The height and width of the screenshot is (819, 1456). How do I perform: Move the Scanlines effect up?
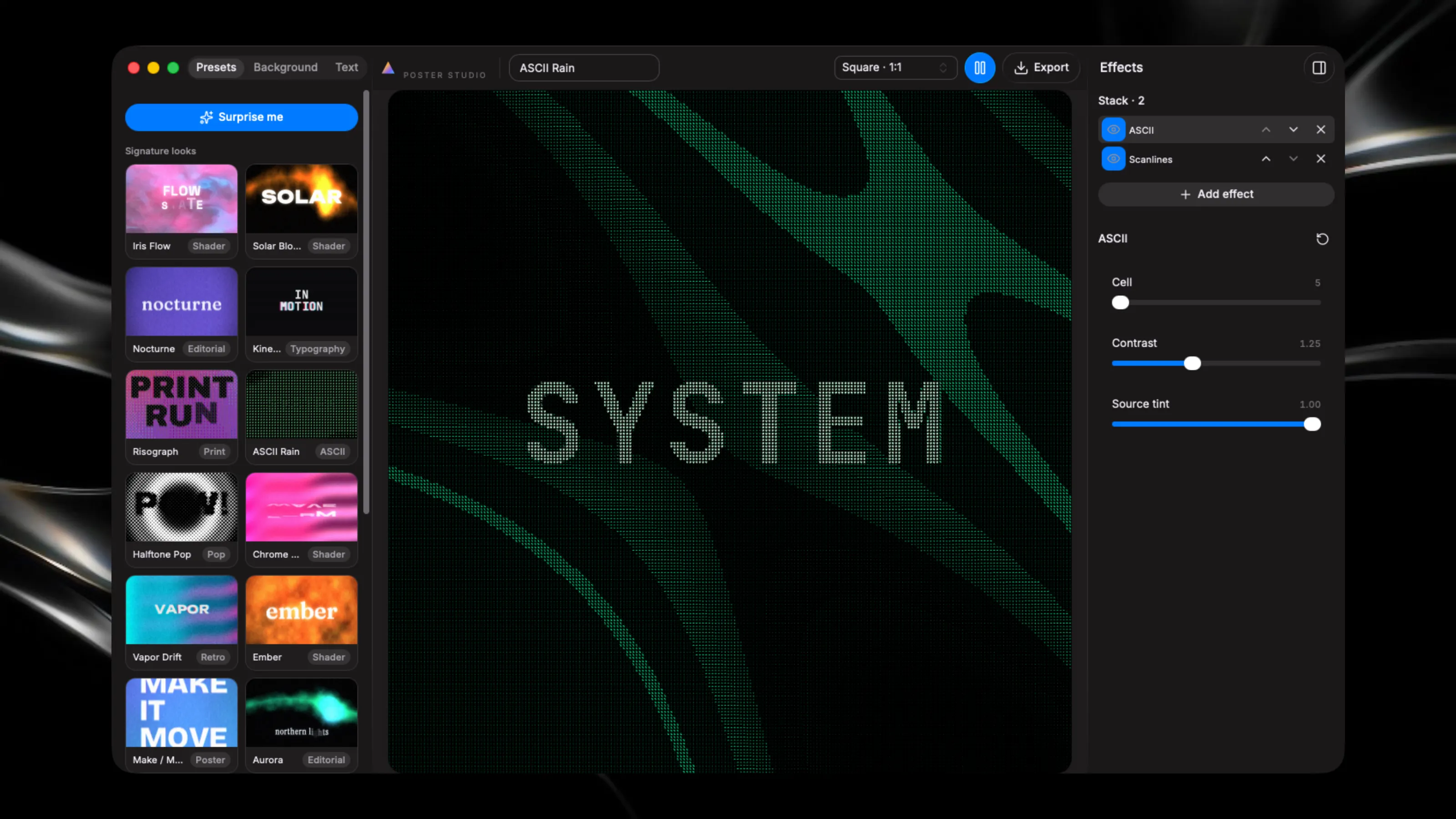[x=1266, y=159]
